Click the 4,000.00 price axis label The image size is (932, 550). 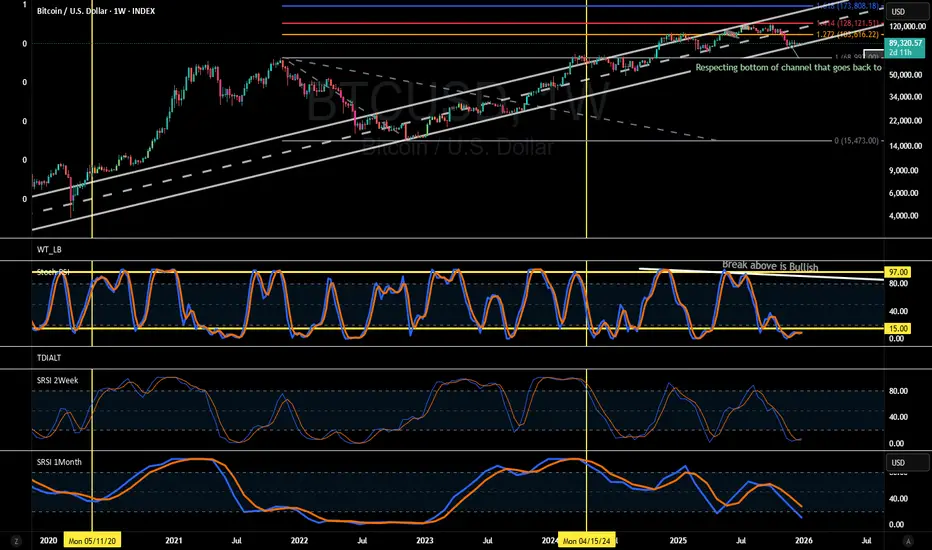pyautogui.click(x=904, y=216)
